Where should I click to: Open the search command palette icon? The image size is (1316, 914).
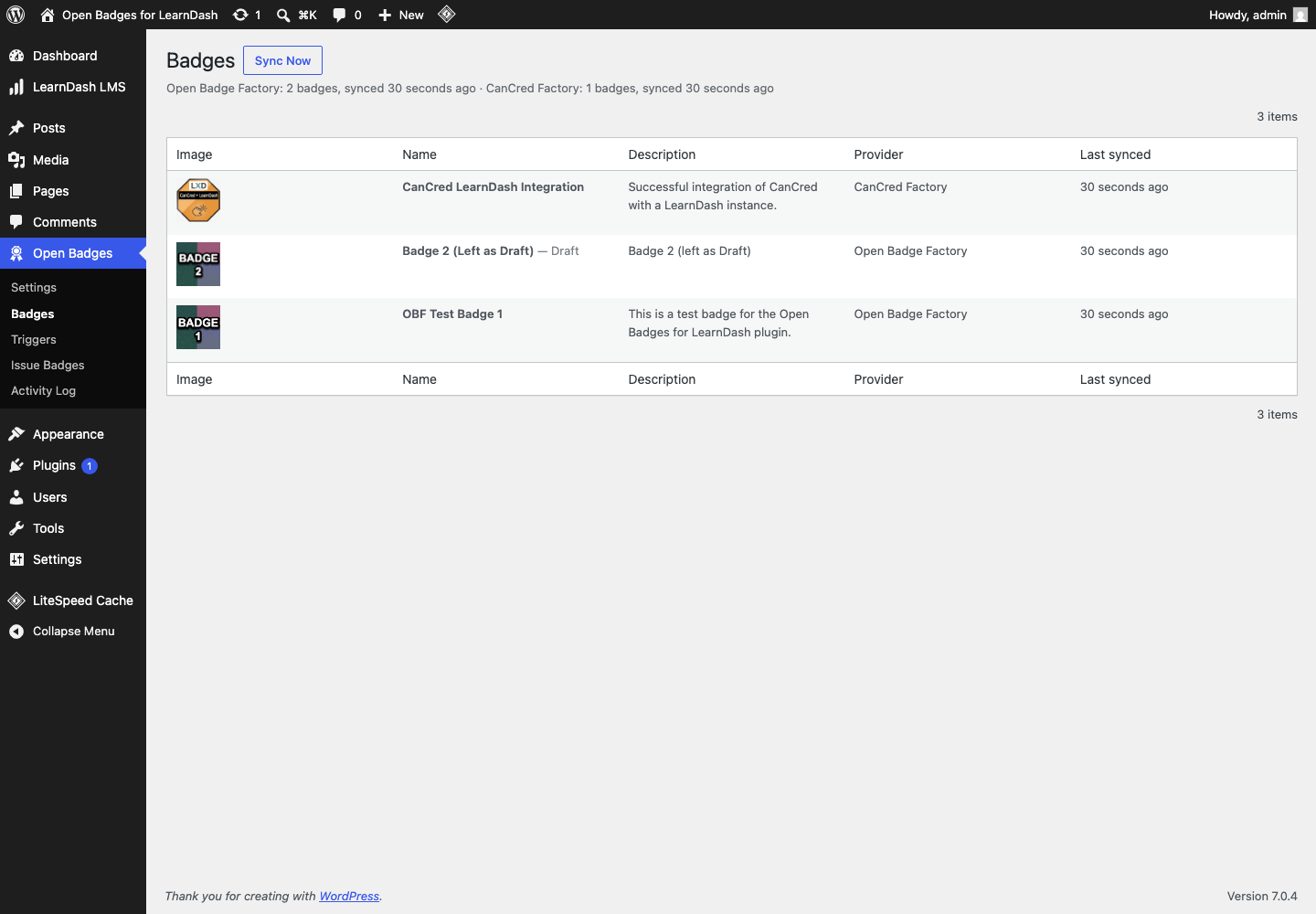[283, 15]
